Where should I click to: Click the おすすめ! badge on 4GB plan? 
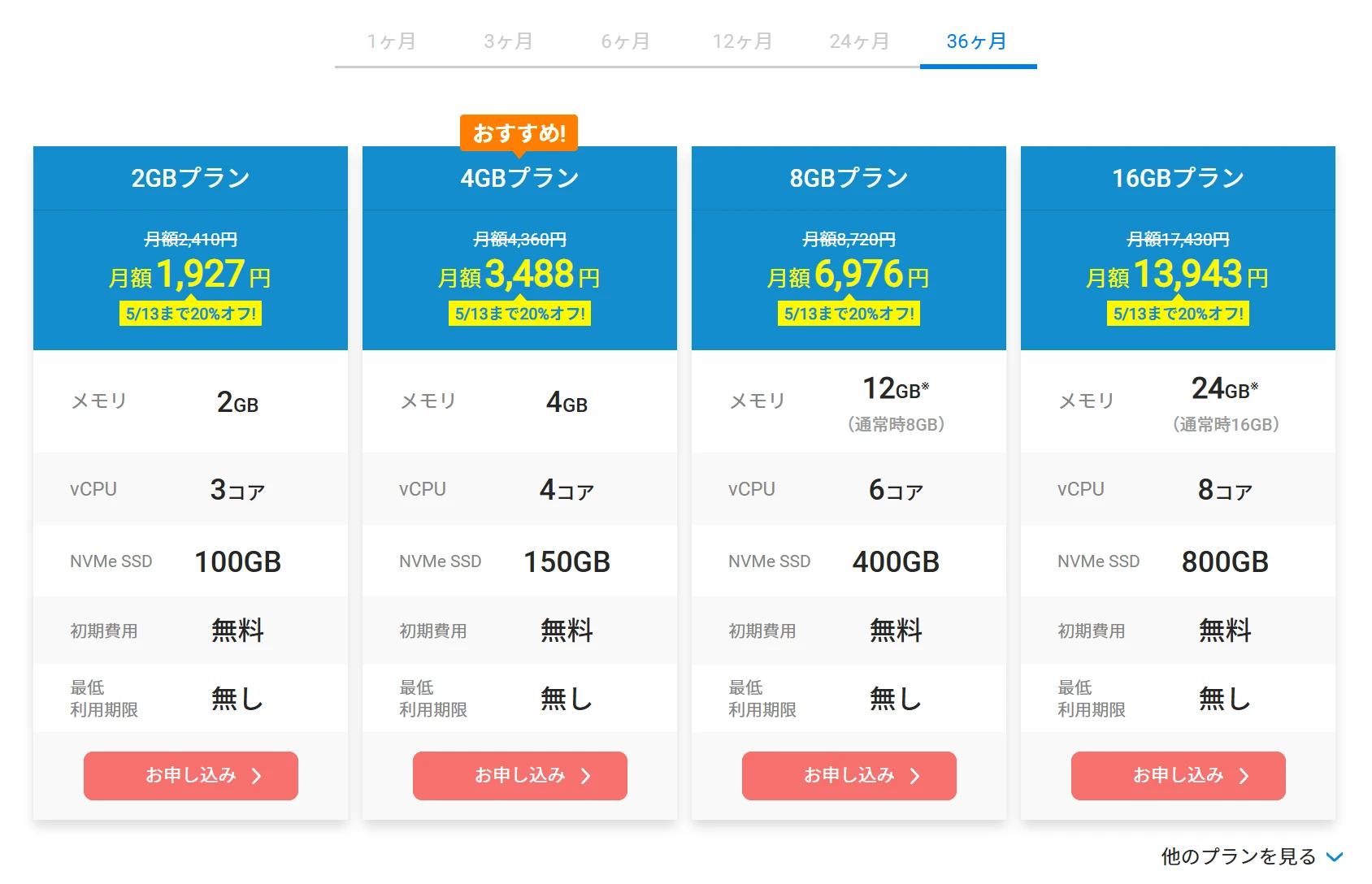pos(519,132)
